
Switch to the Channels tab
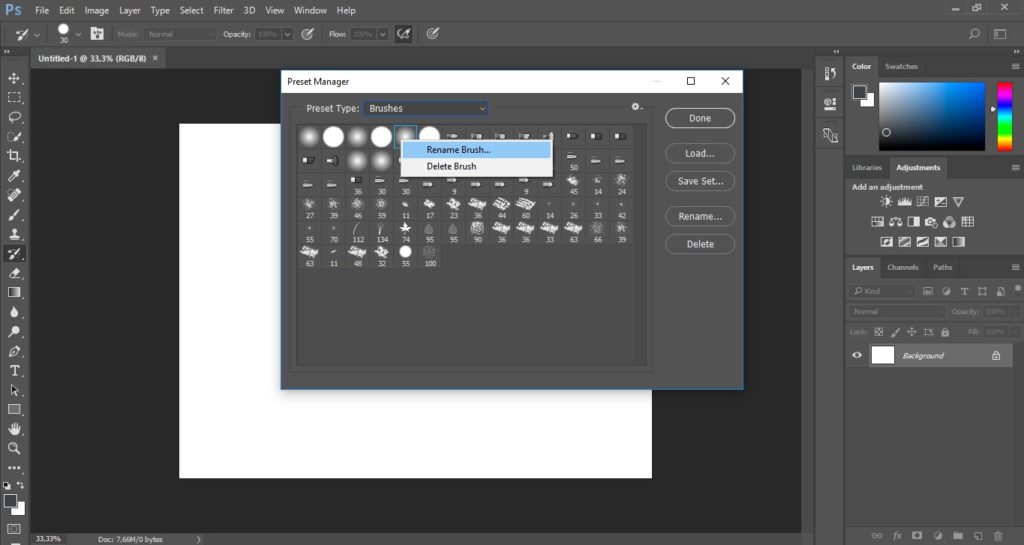pos(903,267)
